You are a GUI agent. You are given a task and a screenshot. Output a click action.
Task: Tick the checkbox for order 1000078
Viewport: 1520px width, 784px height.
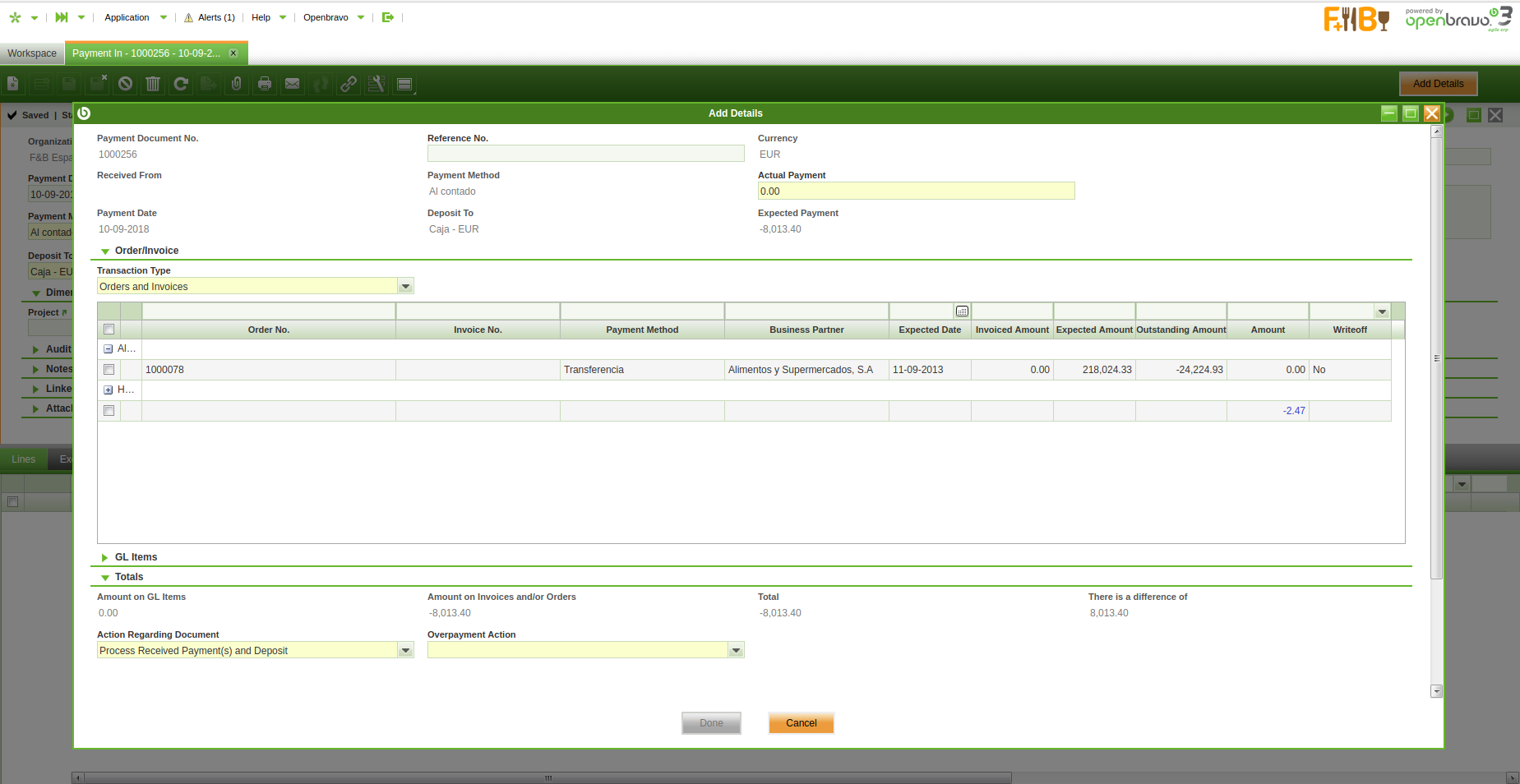coord(109,370)
